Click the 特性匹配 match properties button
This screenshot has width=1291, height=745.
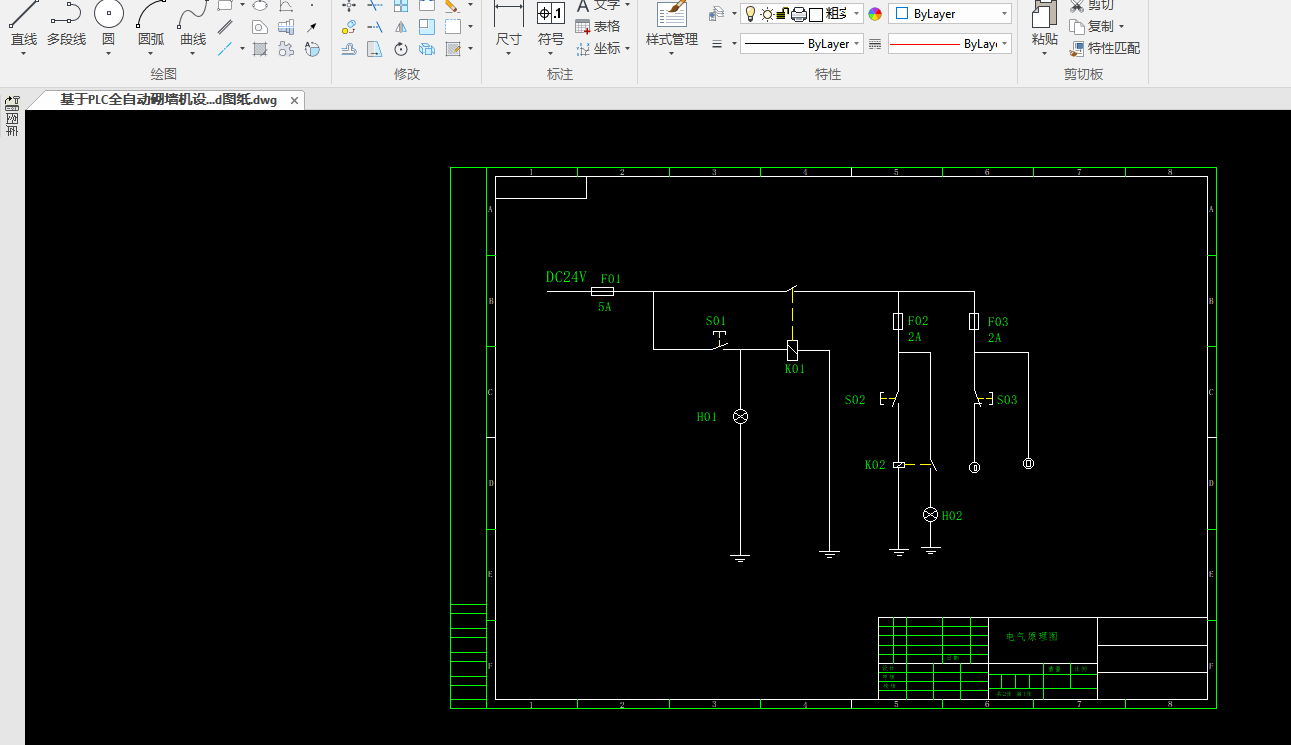coord(1104,48)
